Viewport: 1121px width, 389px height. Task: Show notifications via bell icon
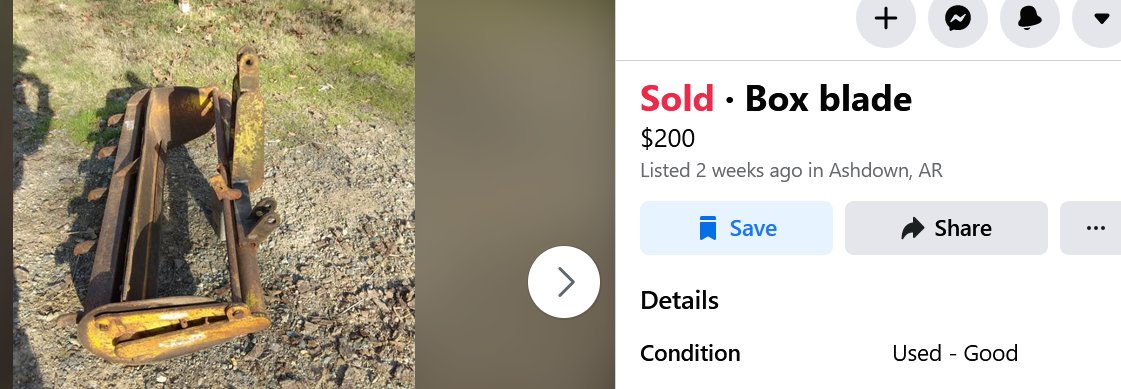(1029, 19)
